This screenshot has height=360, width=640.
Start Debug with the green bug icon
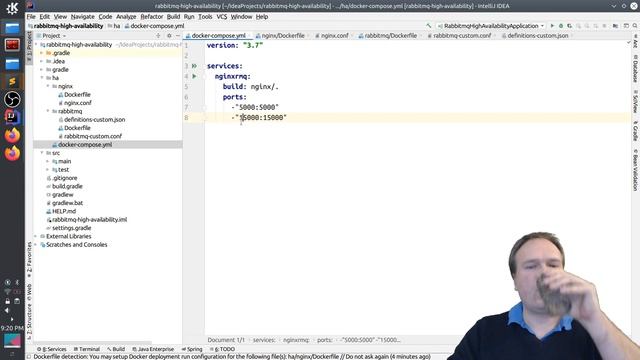coord(561,26)
